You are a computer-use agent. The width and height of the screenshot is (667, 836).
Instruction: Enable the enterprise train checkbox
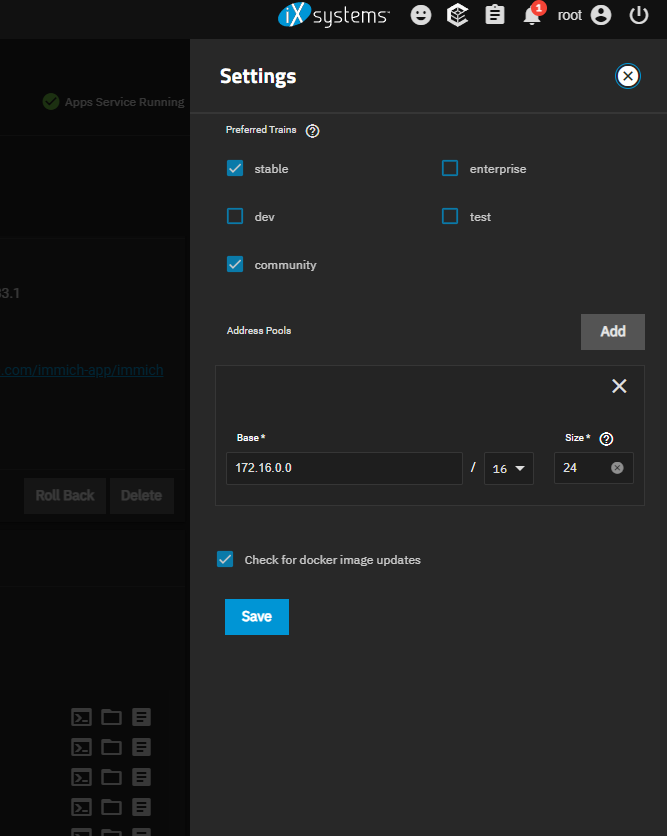click(450, 169)
